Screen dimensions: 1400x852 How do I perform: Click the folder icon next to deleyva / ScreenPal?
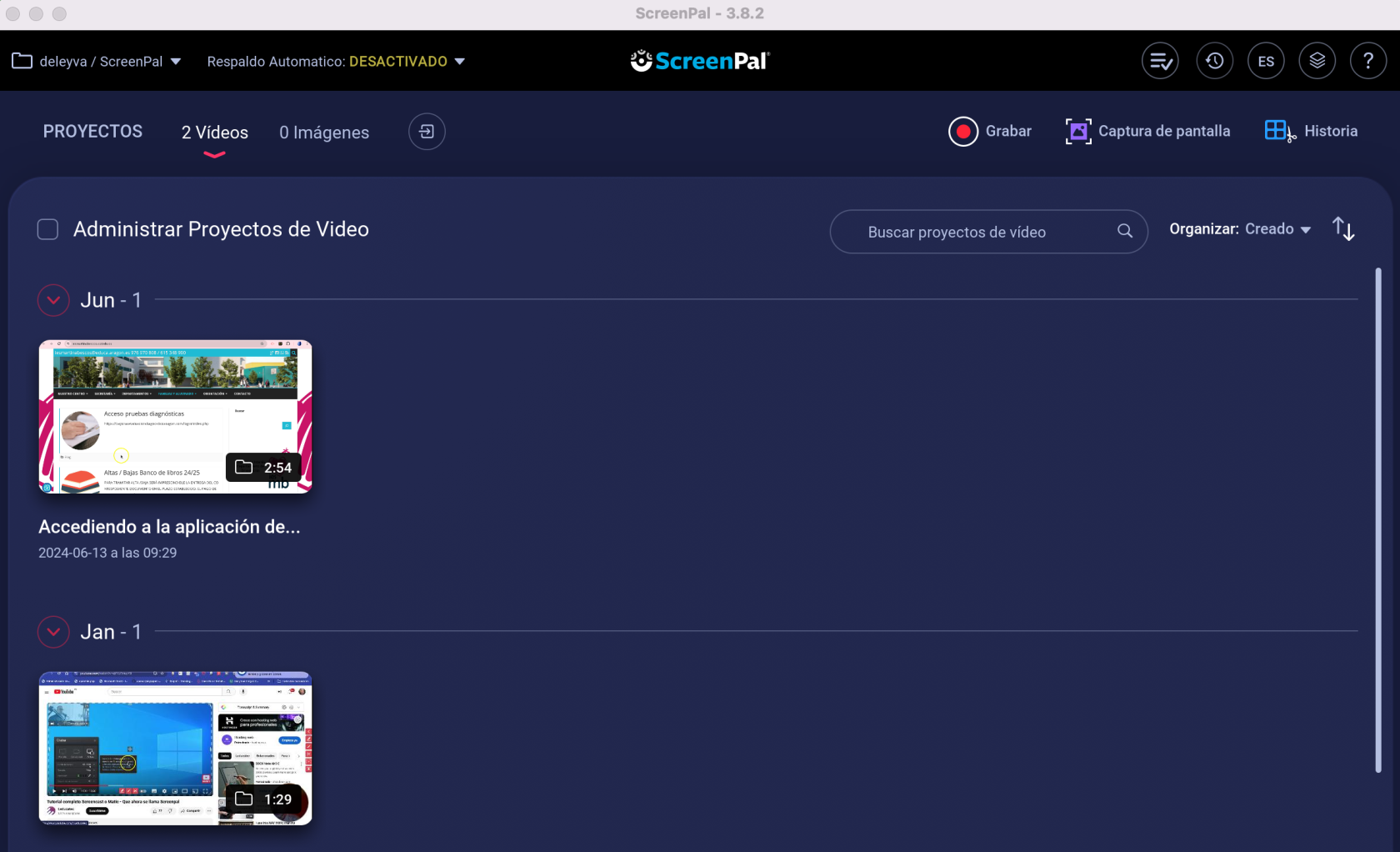point(22,61)
